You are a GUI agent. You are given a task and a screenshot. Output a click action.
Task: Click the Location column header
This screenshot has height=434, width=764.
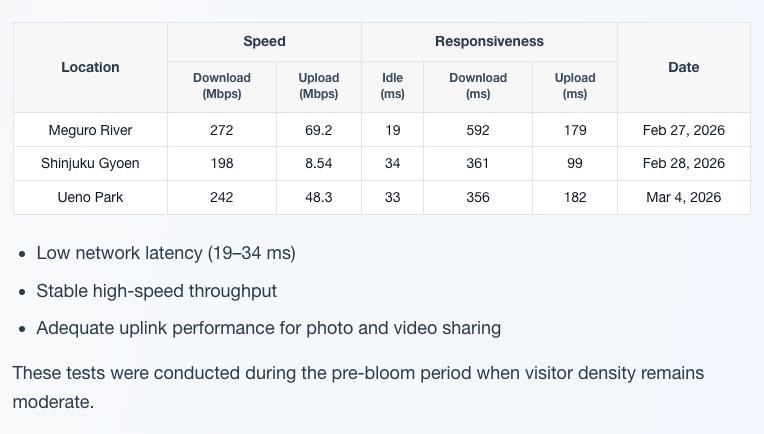tap(90, 67)
